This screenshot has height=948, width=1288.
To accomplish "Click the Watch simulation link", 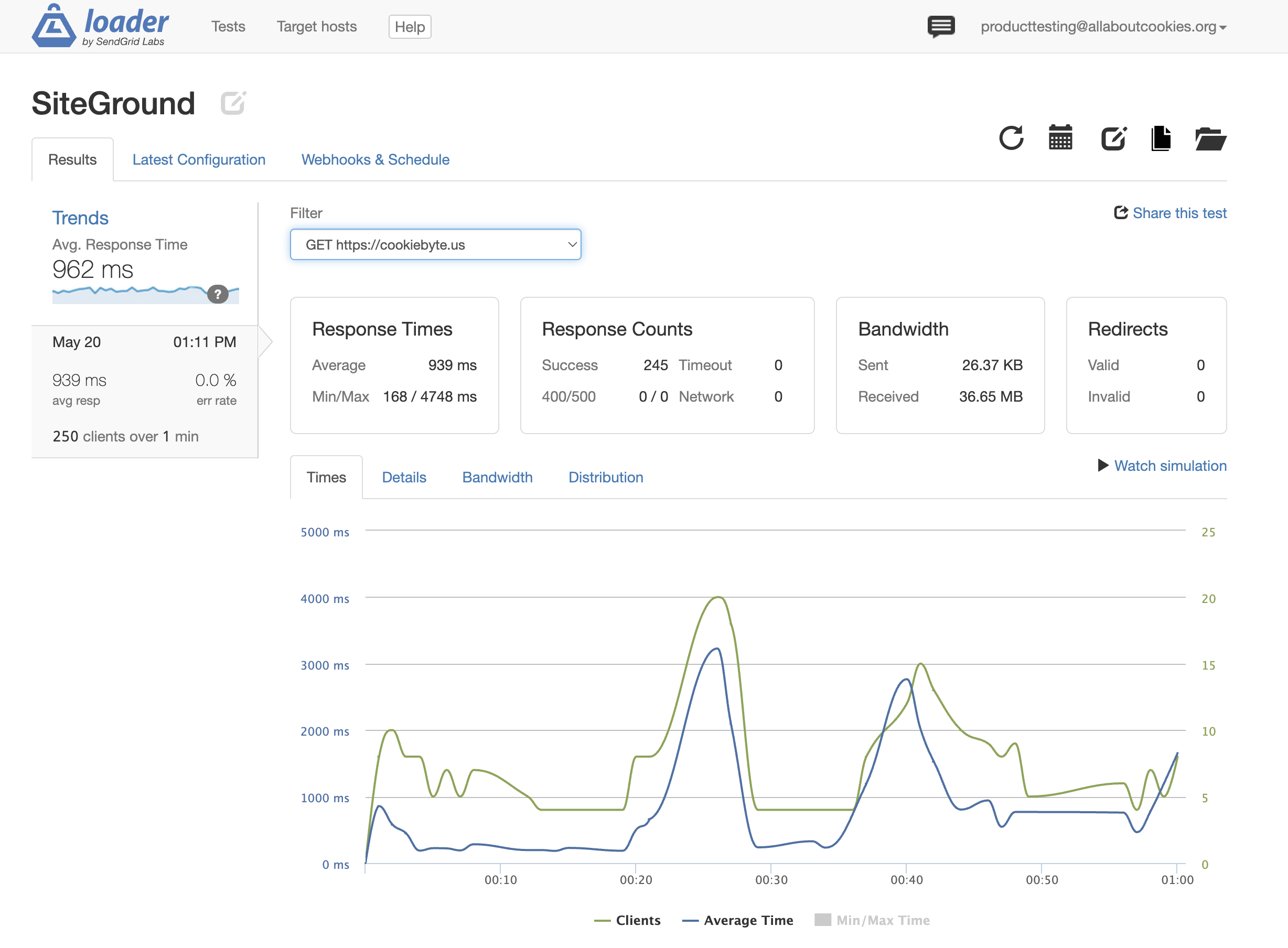I will pos(1171,466).
